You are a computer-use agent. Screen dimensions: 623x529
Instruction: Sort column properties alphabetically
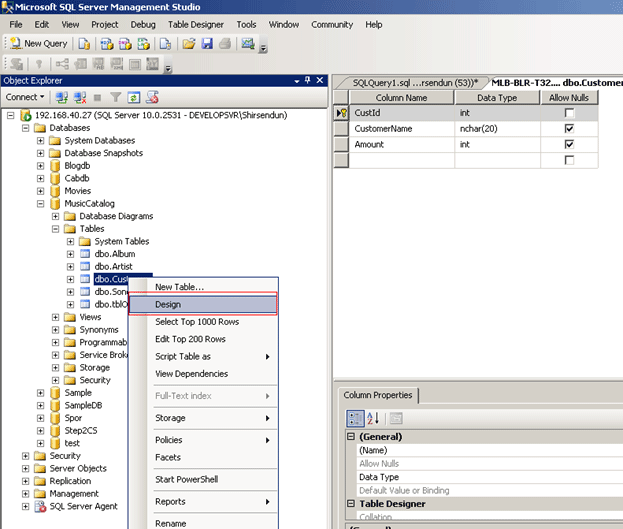372,418
